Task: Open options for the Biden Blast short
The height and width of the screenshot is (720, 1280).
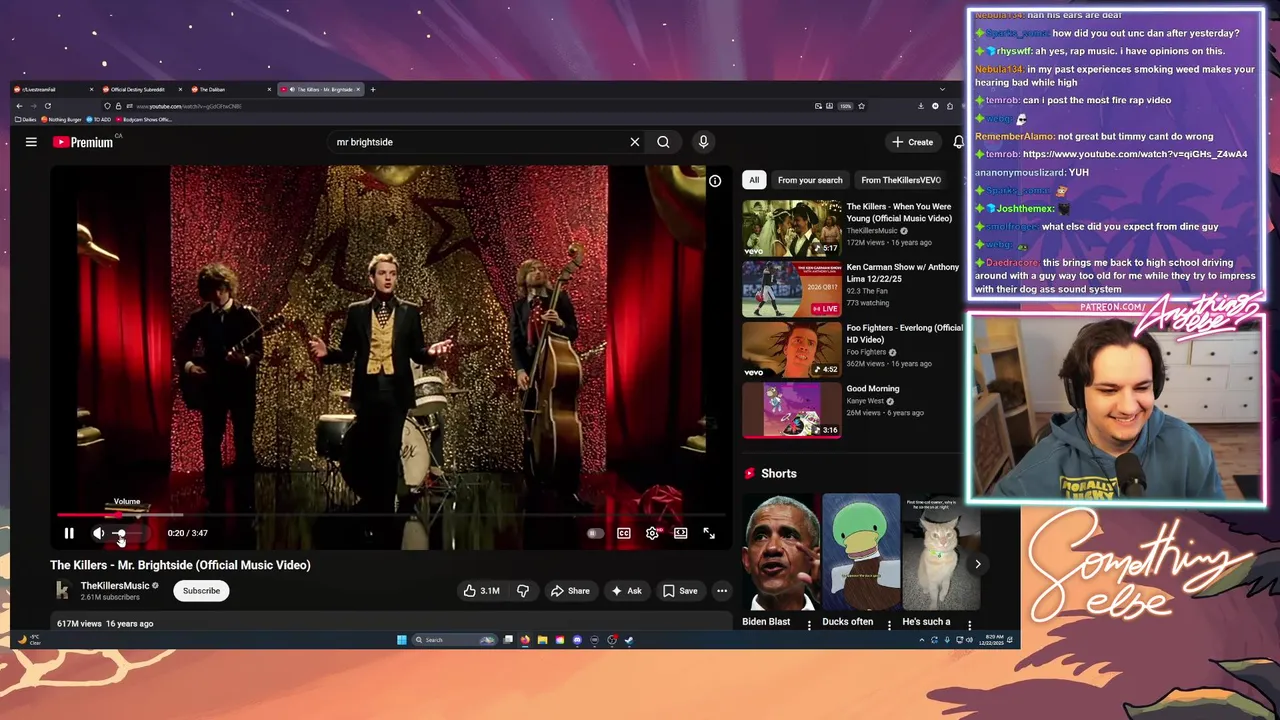Action: [x=809, y=625]
